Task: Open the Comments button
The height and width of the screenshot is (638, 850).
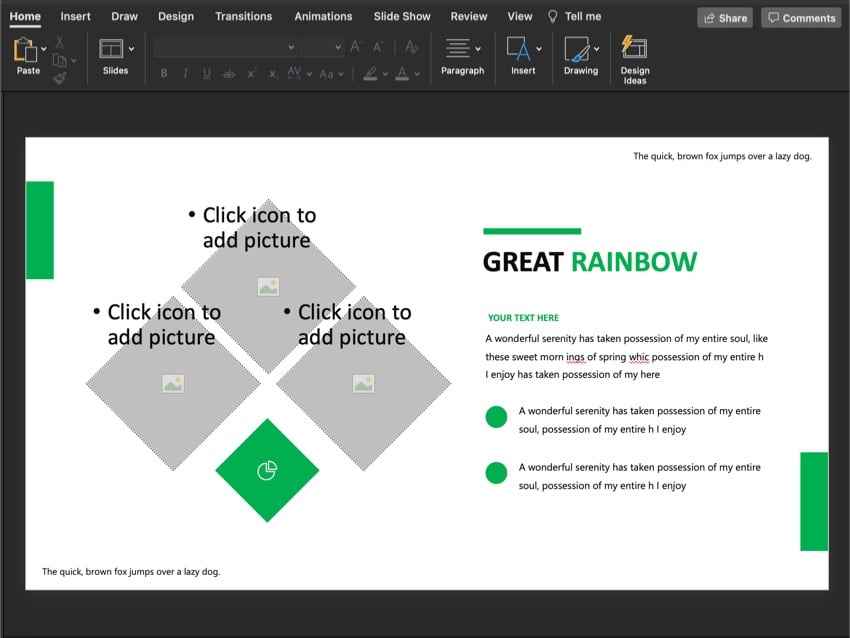Action: (x=800, y=17)
